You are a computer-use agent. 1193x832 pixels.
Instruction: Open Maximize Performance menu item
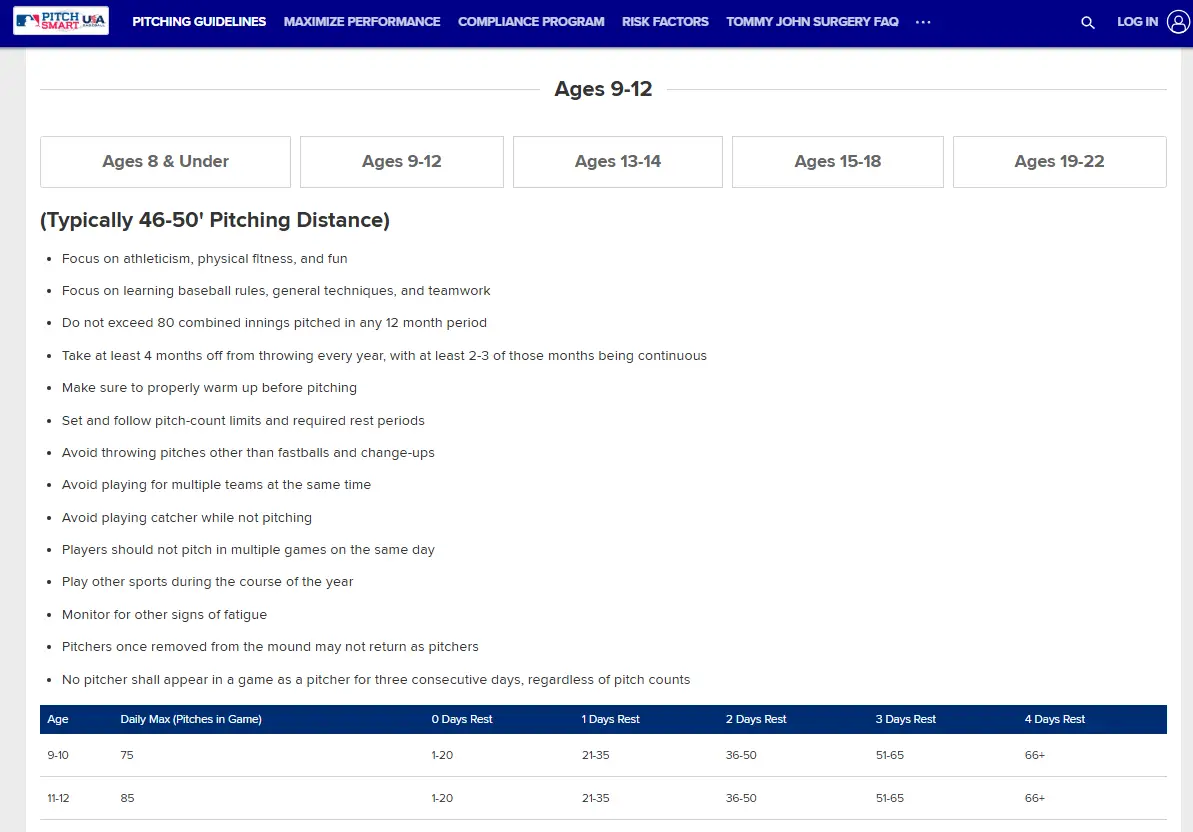pos(362,22)
